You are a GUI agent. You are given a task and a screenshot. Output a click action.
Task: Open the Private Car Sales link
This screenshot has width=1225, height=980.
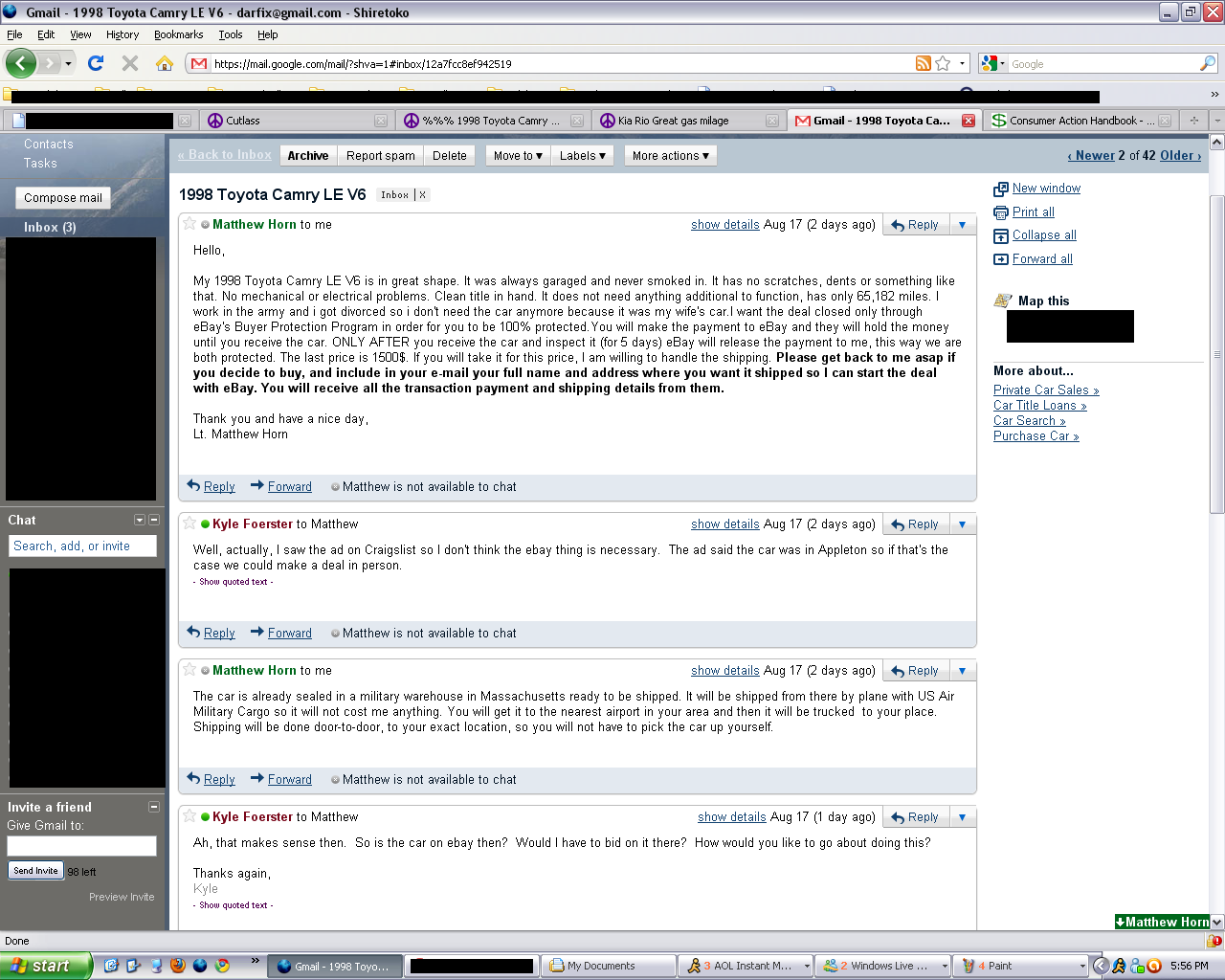1046,390
